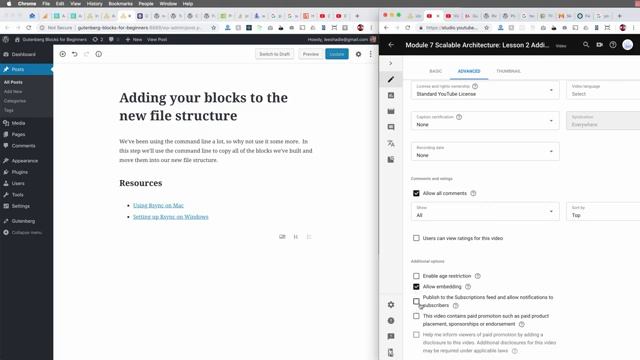Click the Preview button
The width and height of the screenshot is (640, 360).
click(311, 54)
